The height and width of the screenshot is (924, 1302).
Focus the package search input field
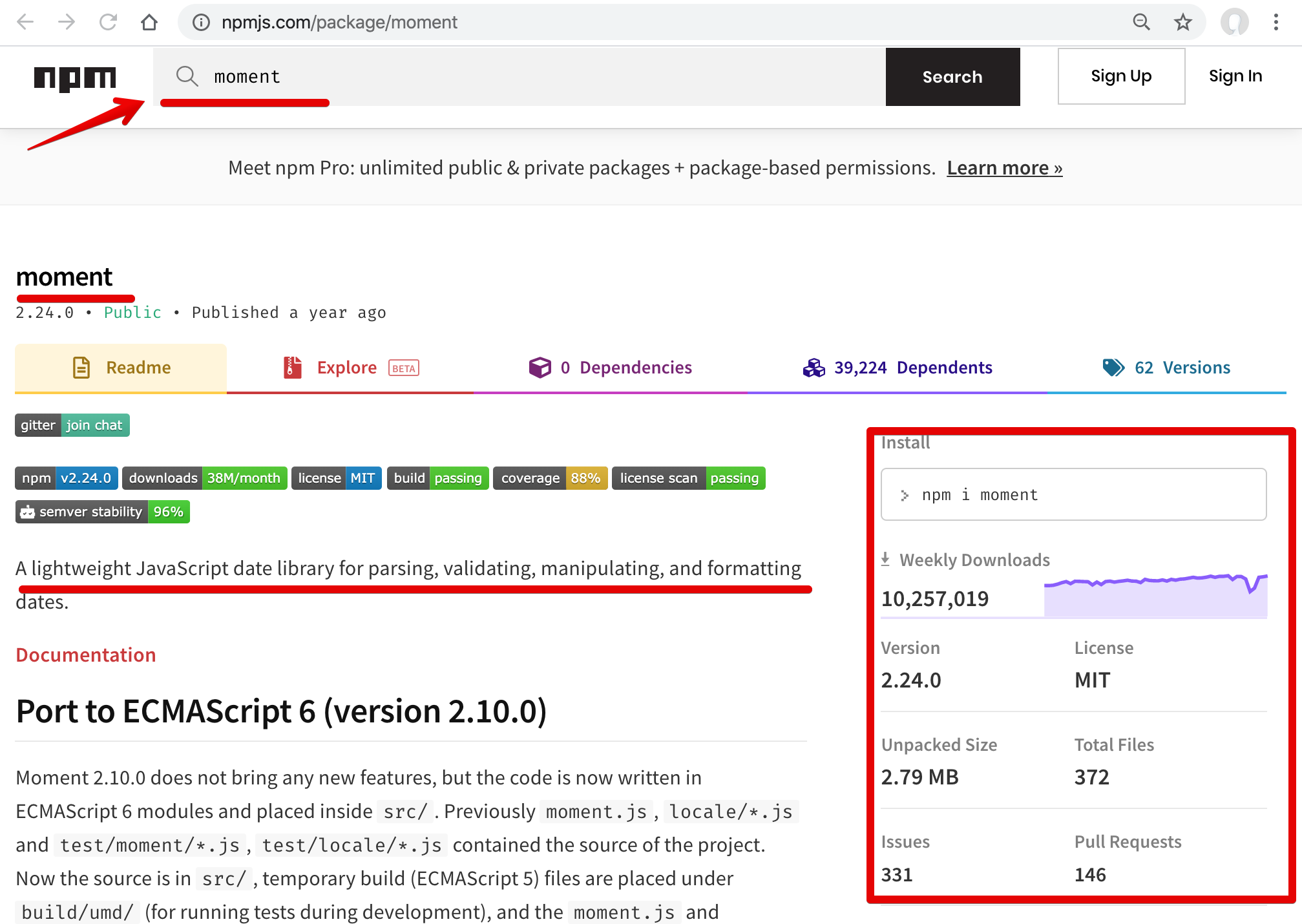click(x=517, y=76)
